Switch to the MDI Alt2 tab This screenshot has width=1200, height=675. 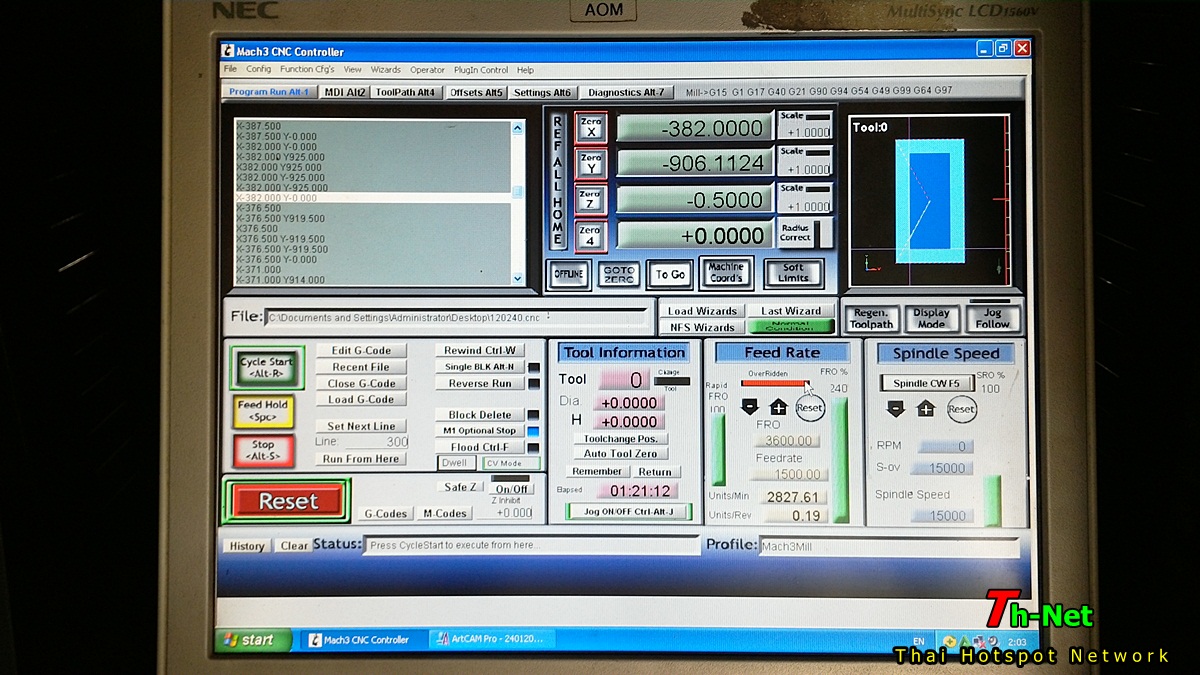pyautogui.click(x=345, y=92)
